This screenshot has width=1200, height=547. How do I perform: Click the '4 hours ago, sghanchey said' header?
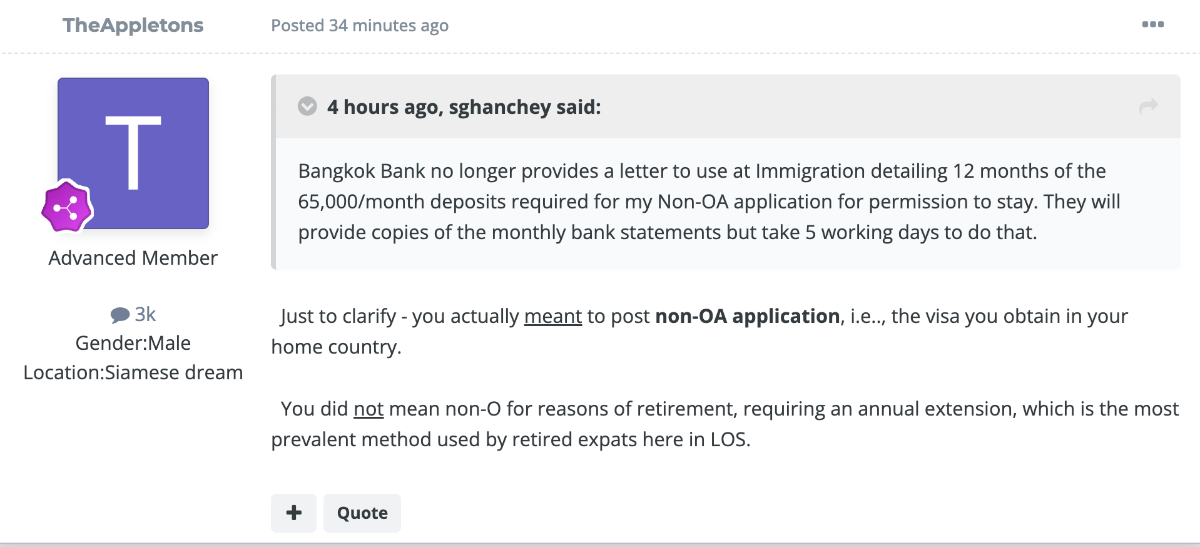[x=464, y=106]
